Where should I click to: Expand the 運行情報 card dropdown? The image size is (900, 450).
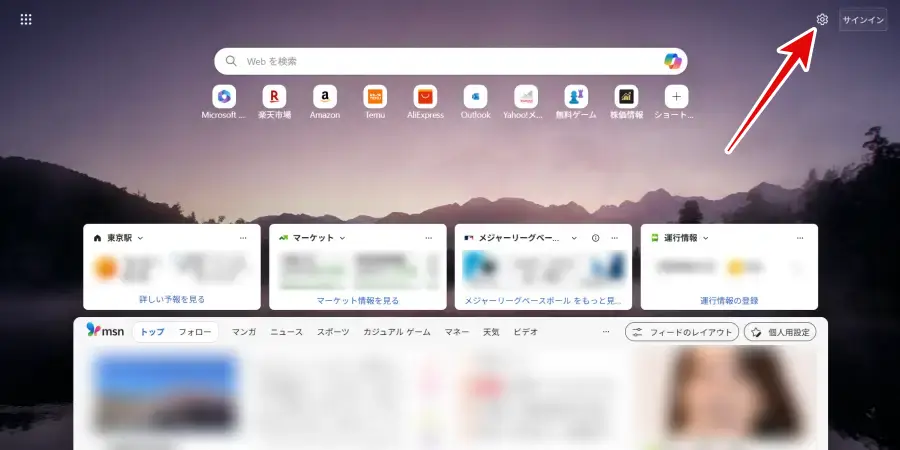[706, 238]
